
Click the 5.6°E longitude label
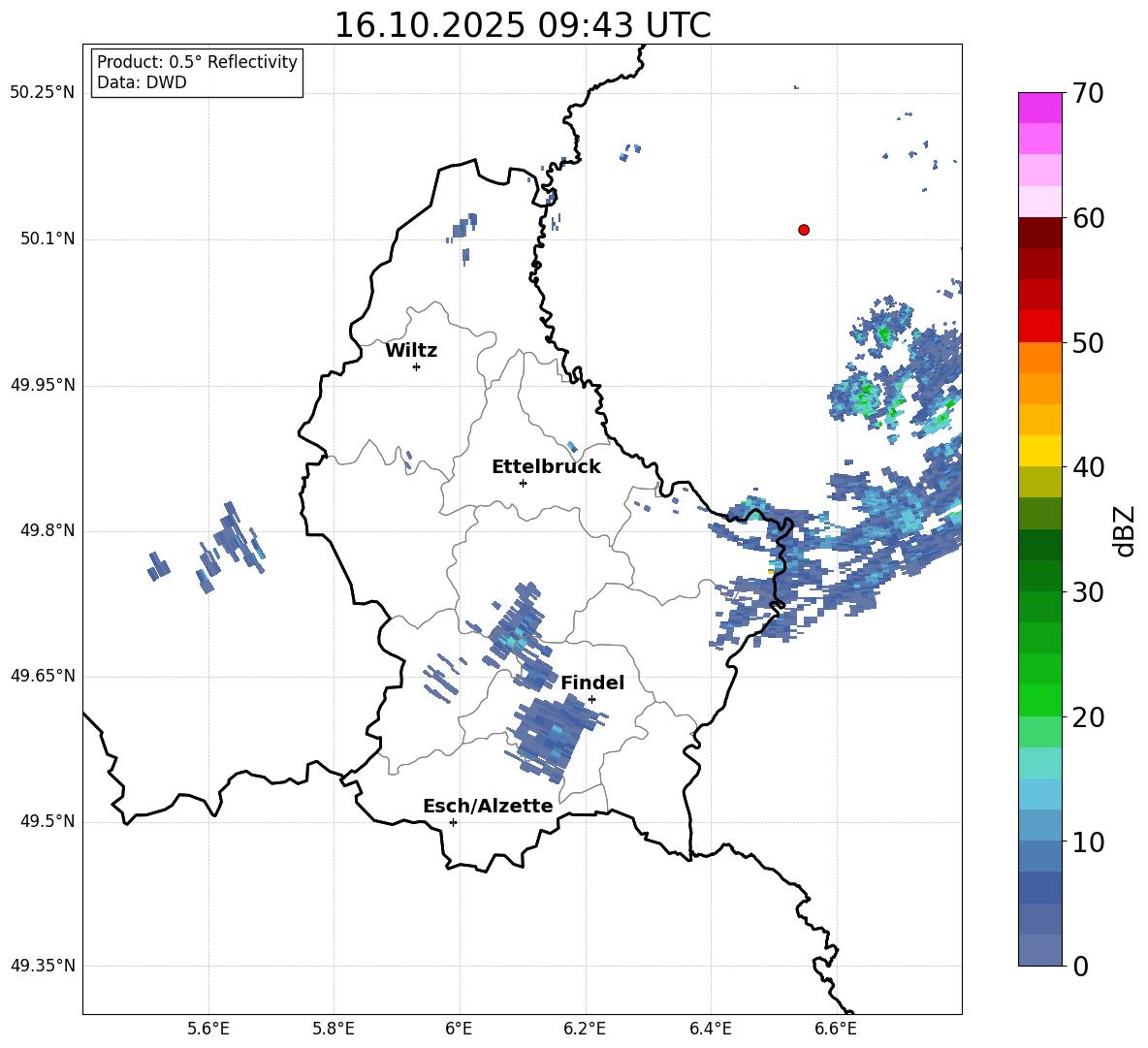click(208, 1029)
